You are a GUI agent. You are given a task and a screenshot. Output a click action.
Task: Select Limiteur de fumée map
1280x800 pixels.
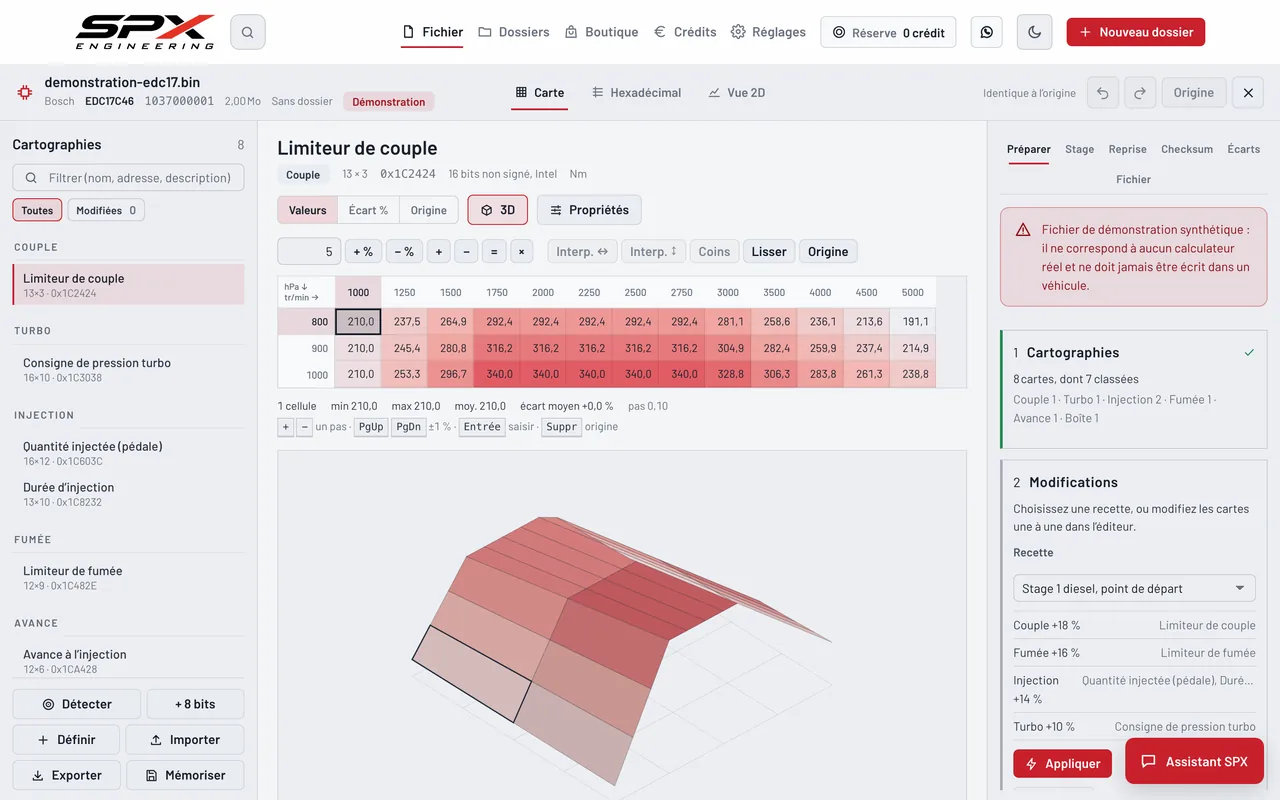click(x=128, y=577)
